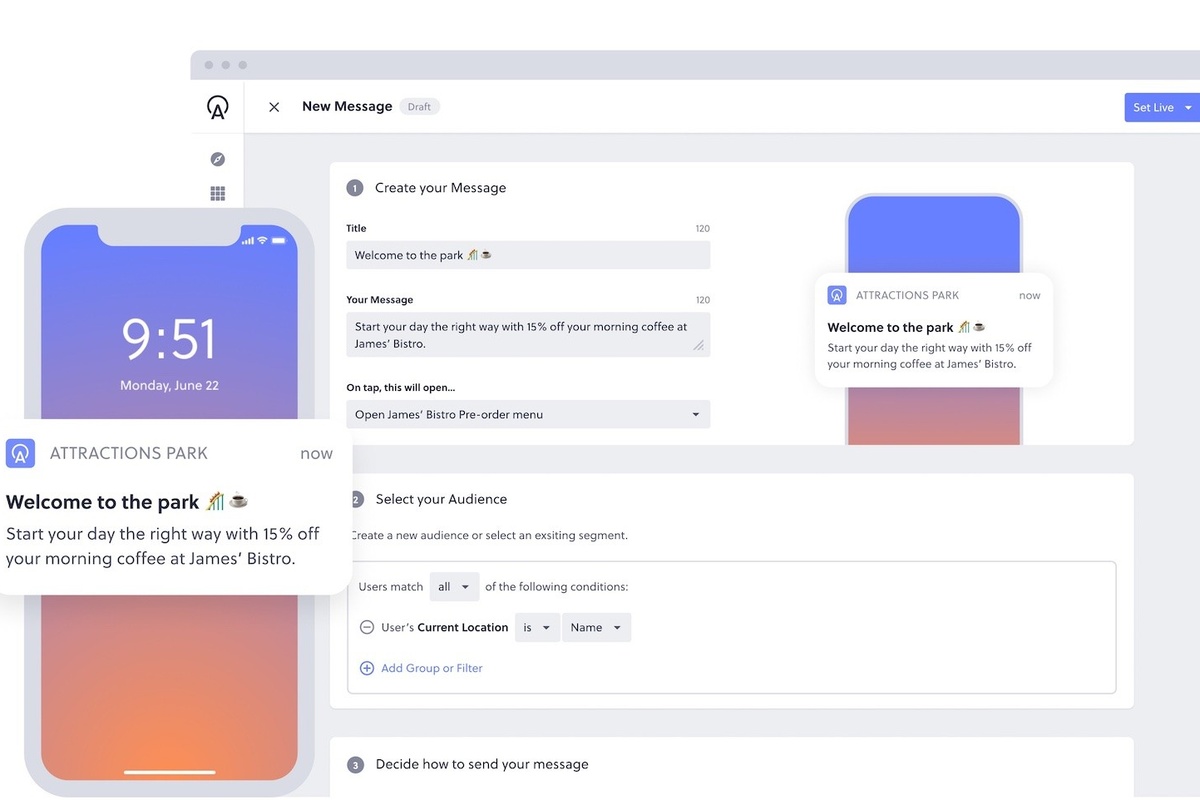Expand the Set Live dropdown arrow
Image resolution: width=1200 pixels, height=800 pixels.
pos(1188,108)
